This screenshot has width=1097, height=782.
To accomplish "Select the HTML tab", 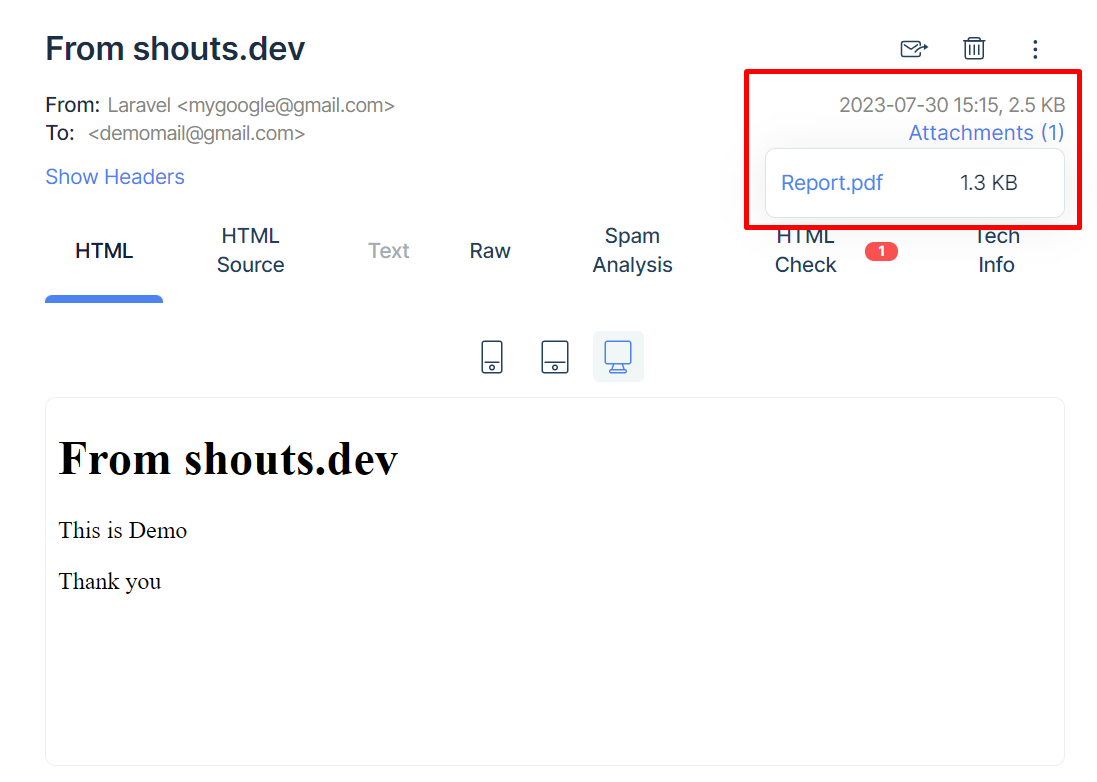I will pyautogui.click(x=104, y=251).
